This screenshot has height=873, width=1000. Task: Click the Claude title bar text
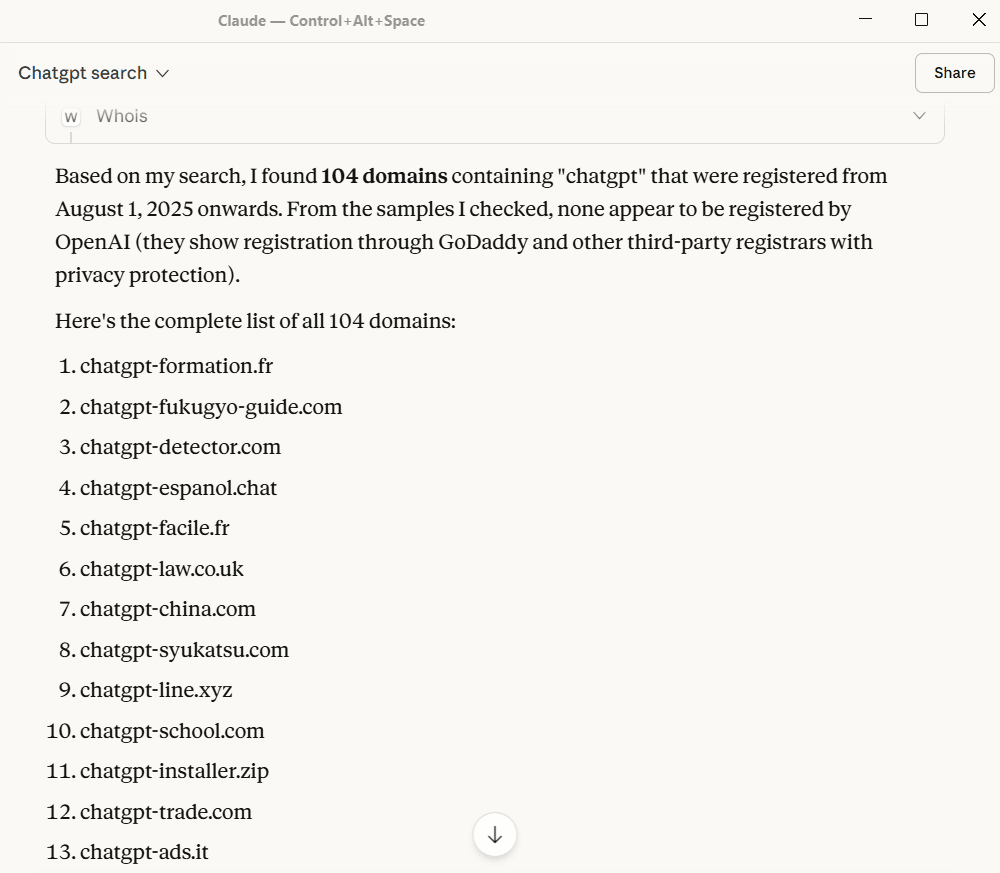coord(321,21)
